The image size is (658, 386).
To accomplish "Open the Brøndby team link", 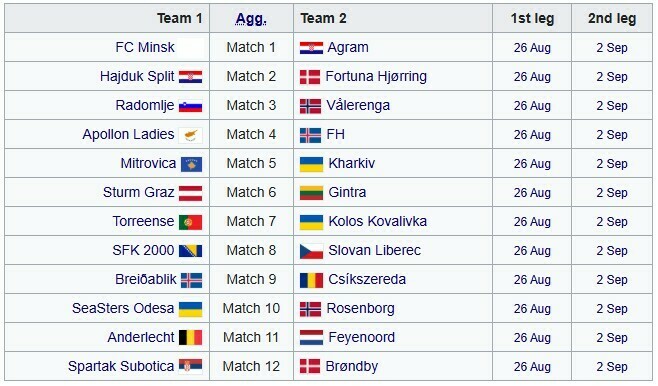I will coord(352,366).
